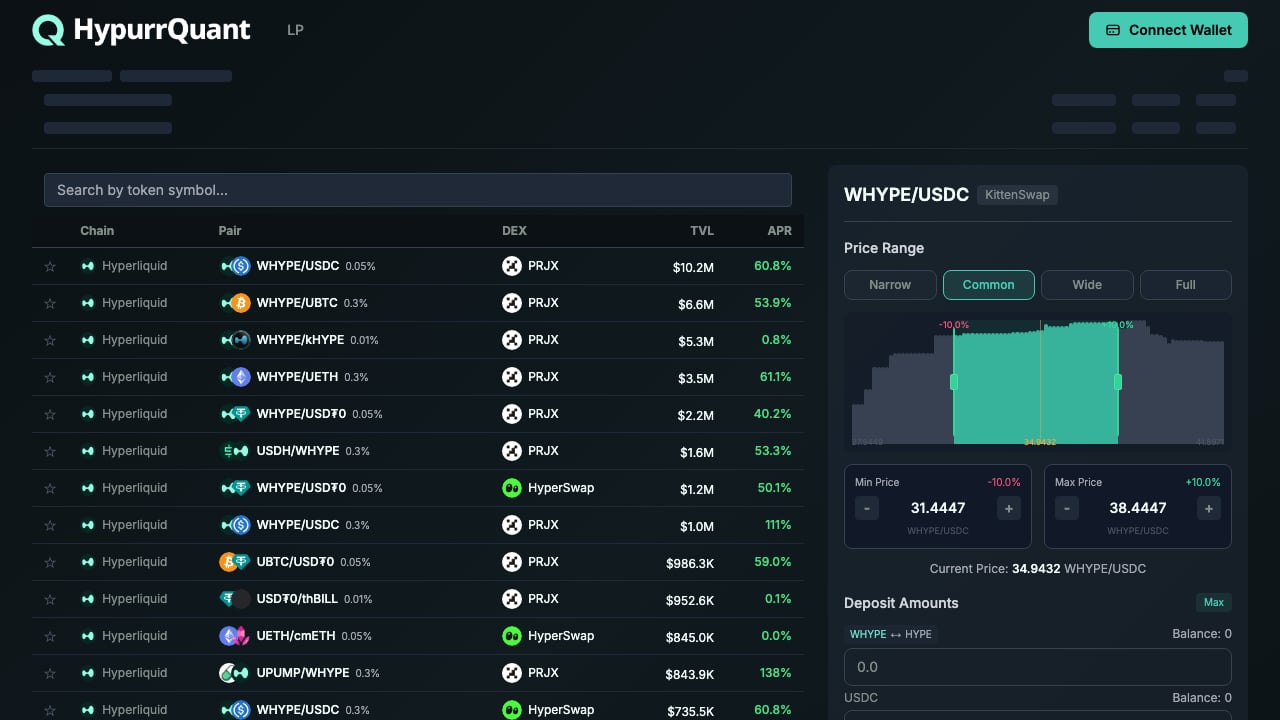The width and height of the screenshot is (1280, 720).
Task: Star the USD₮0/thBILL pool
Action: click(50, 600)
